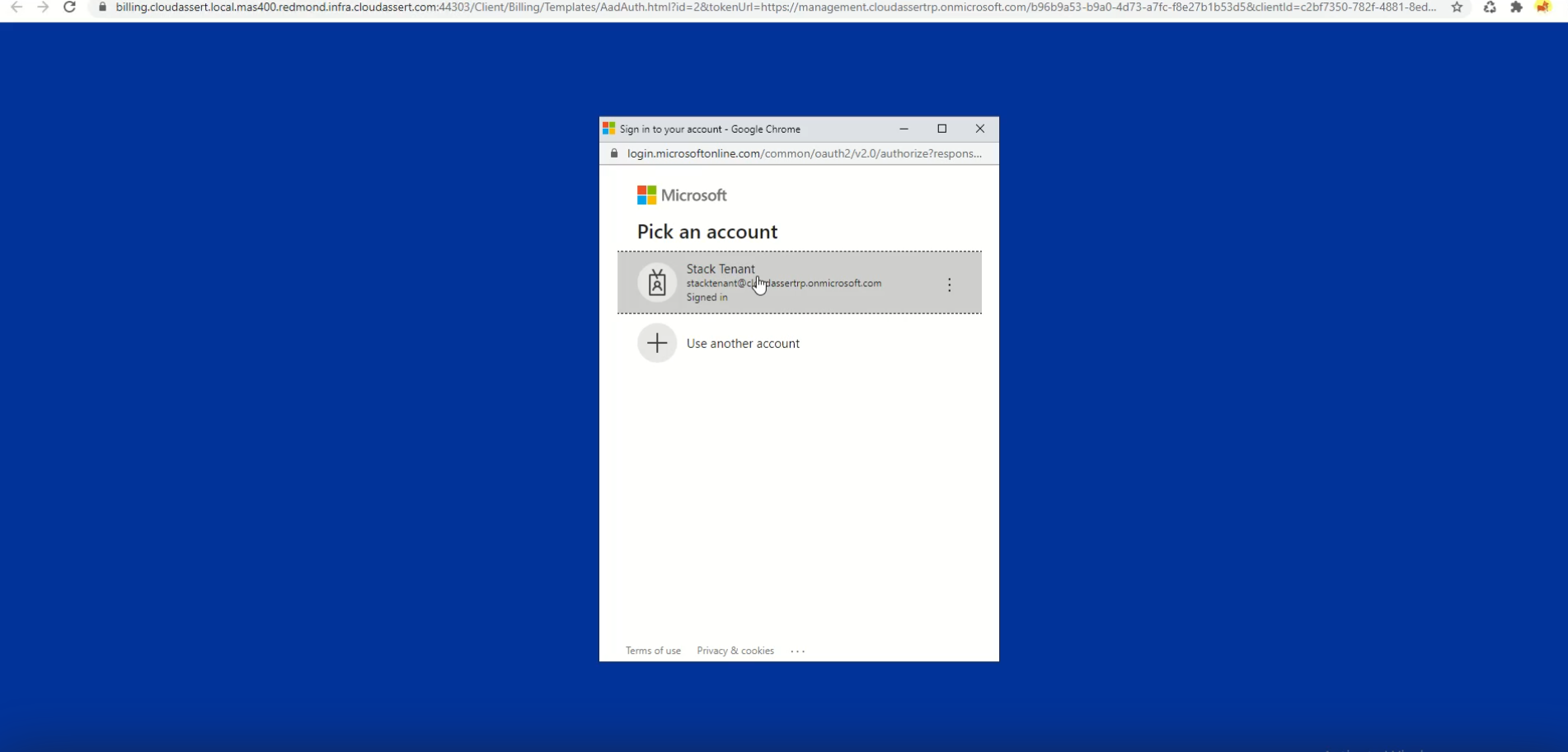Open the Privacy & cookies link

coord(735,651)
